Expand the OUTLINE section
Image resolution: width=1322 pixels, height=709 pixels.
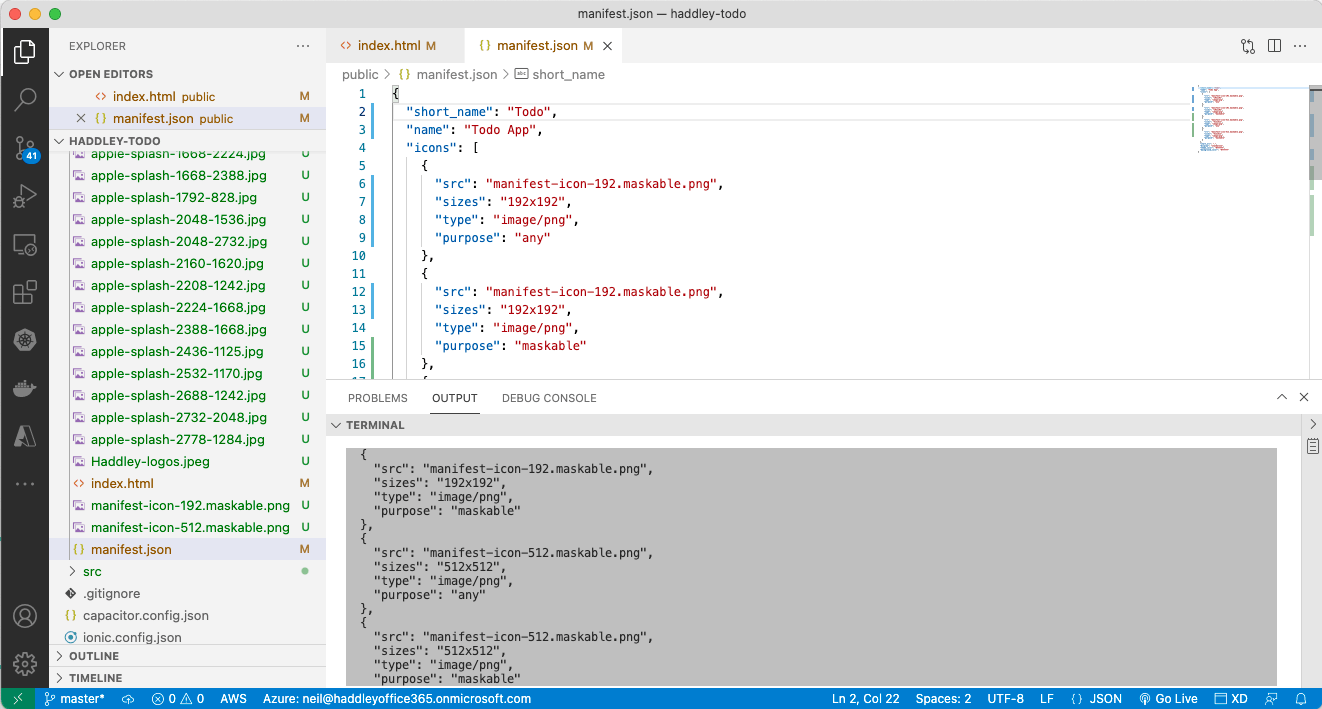(x=93, y=656)
